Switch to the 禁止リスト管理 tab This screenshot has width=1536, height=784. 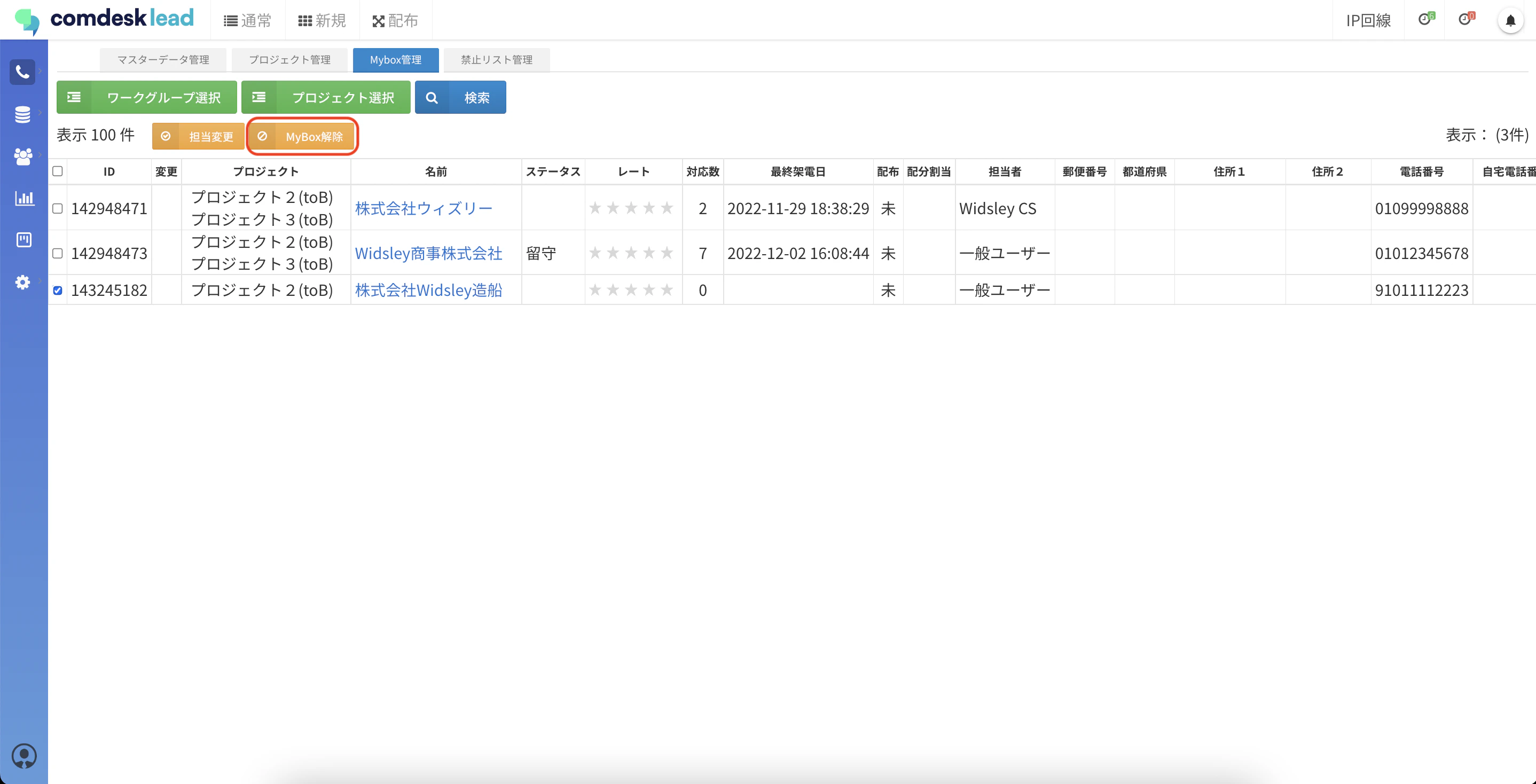click(x=496, y=60)
